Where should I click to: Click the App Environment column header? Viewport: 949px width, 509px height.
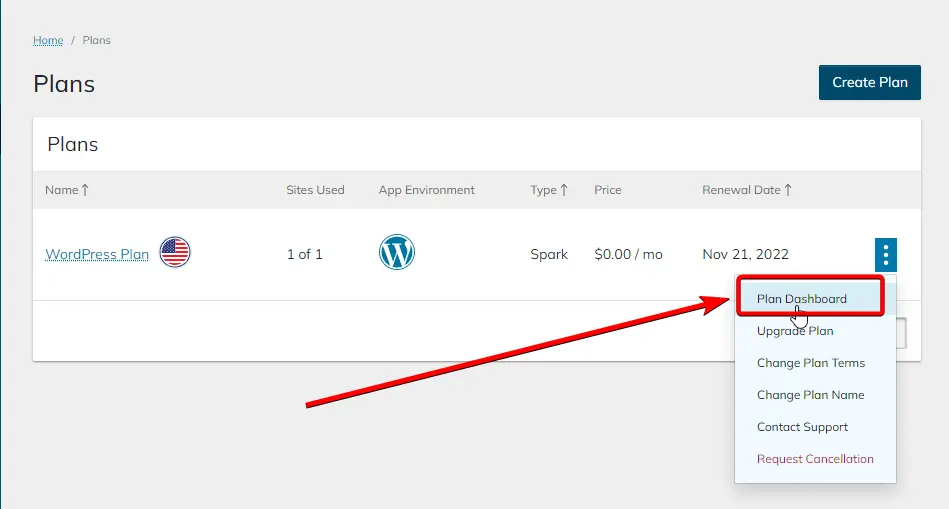coord(426,190)
